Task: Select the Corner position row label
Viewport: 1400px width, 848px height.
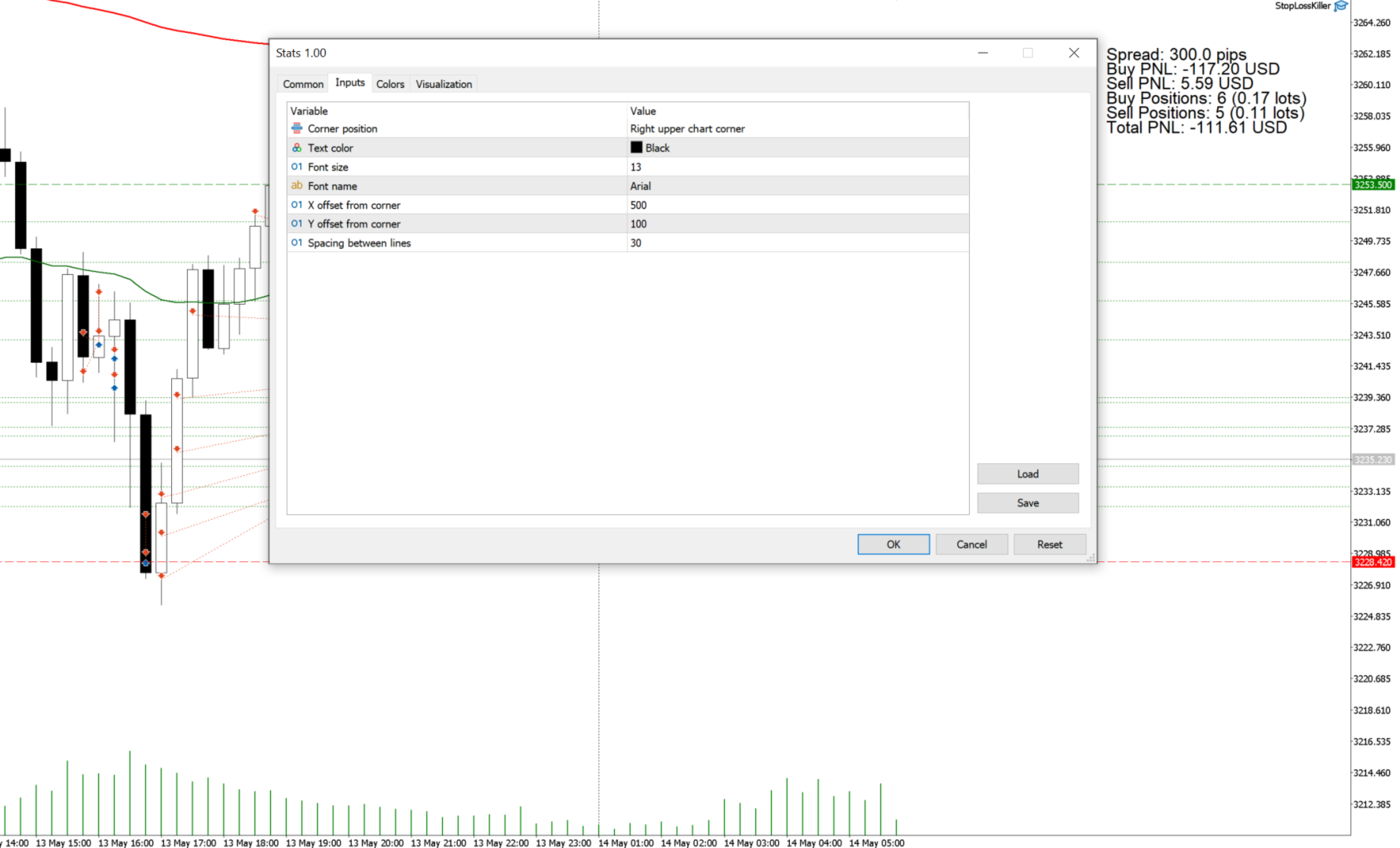Action: 342,129
